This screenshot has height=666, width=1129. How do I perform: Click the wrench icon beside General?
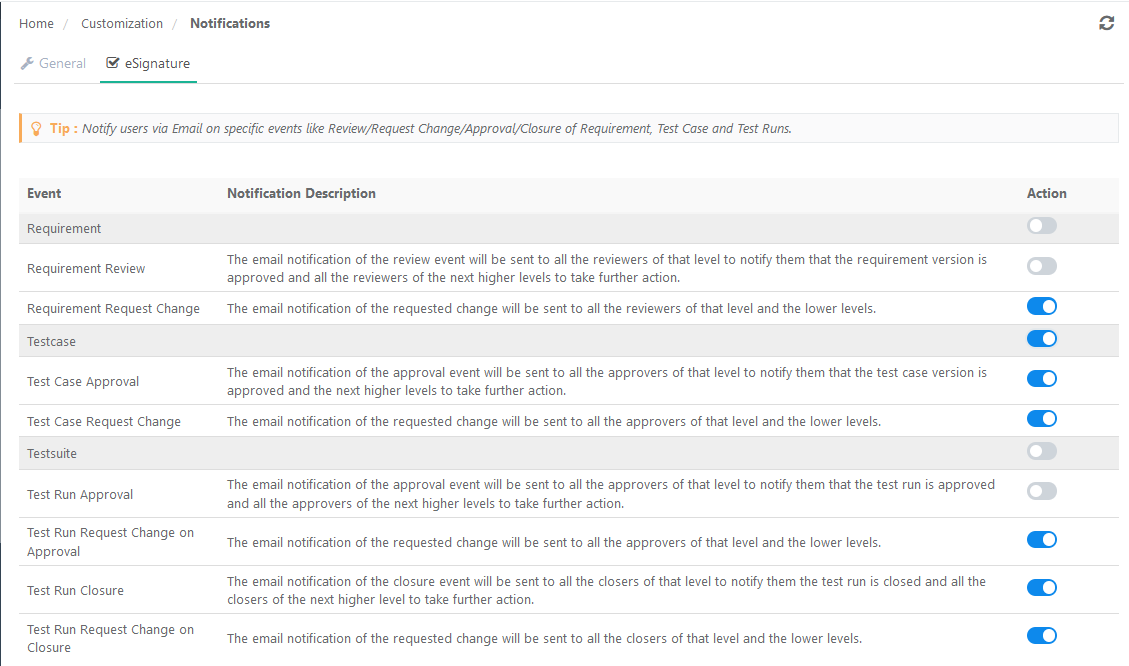click(26, 62)
